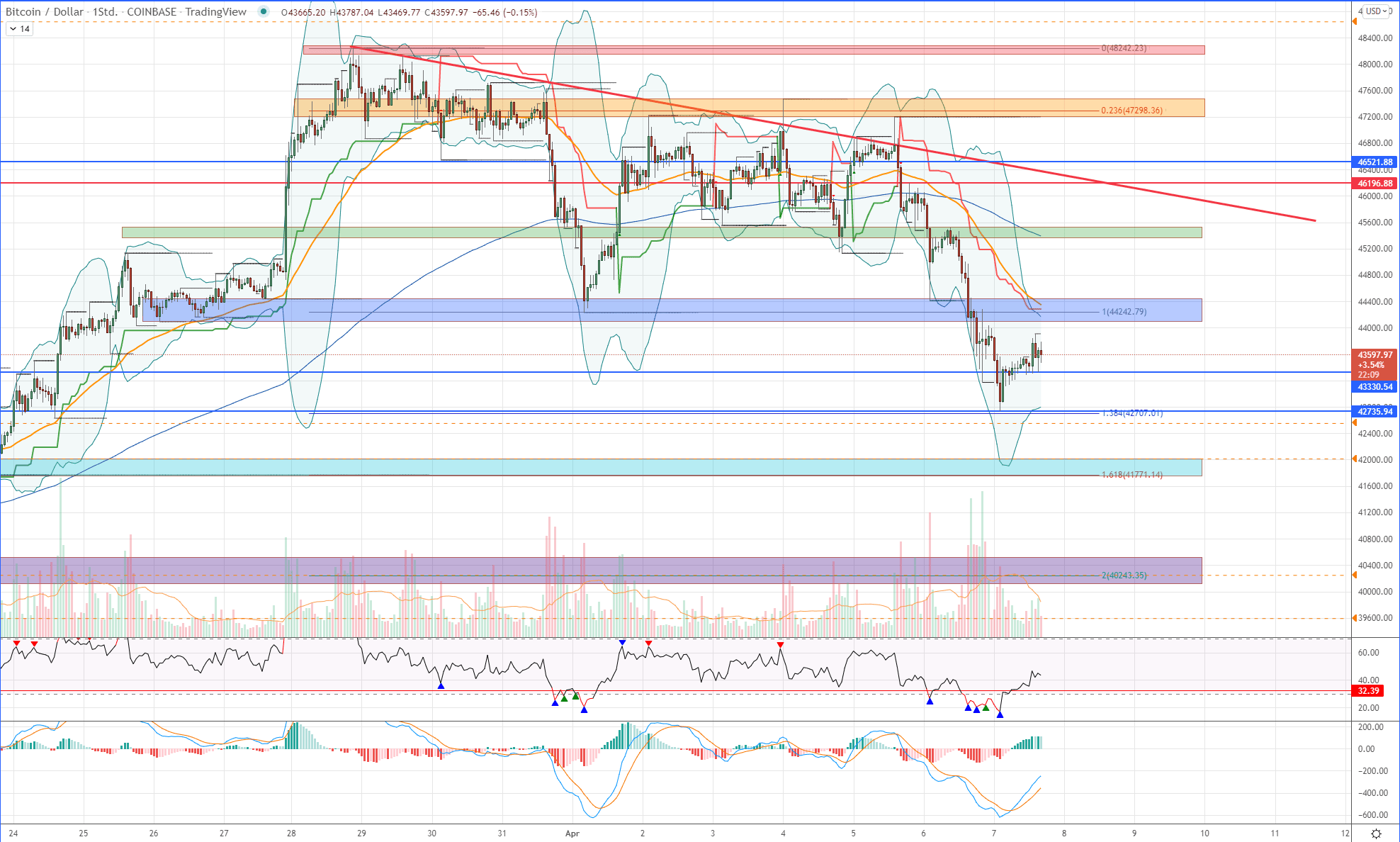Click the blue triangle RSI marker near March 30
1400x842 pixels.
coord(441,685)
